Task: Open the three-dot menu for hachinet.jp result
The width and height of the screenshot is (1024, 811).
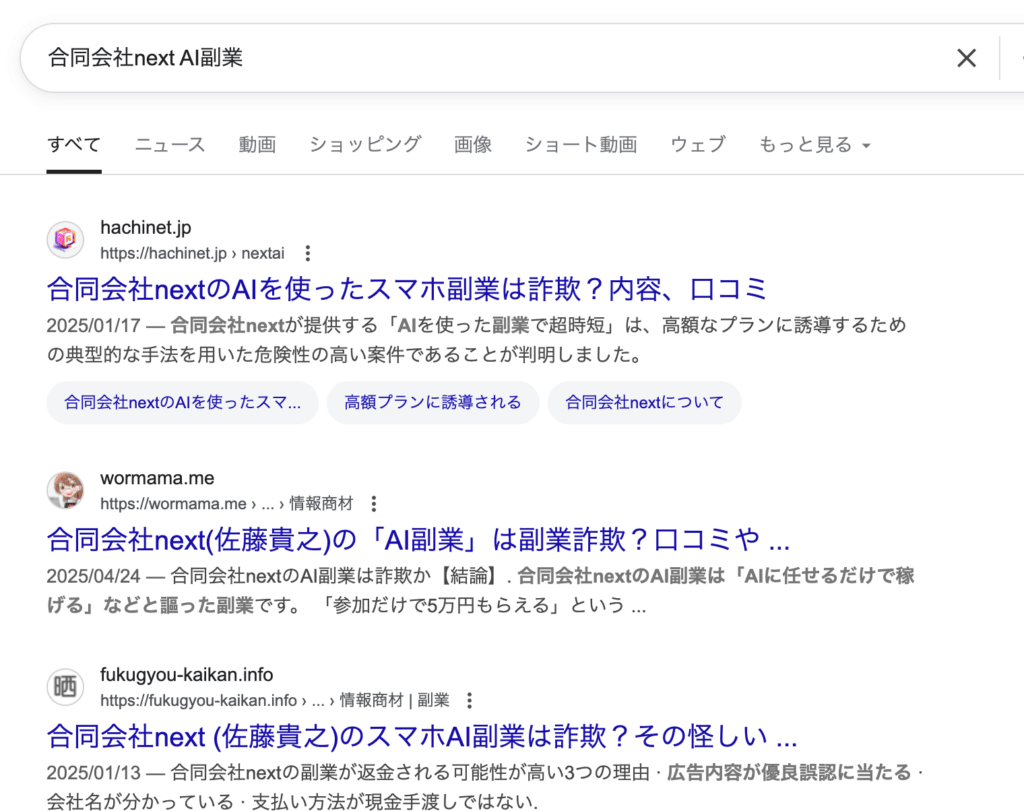Action: tap(308, 253)
